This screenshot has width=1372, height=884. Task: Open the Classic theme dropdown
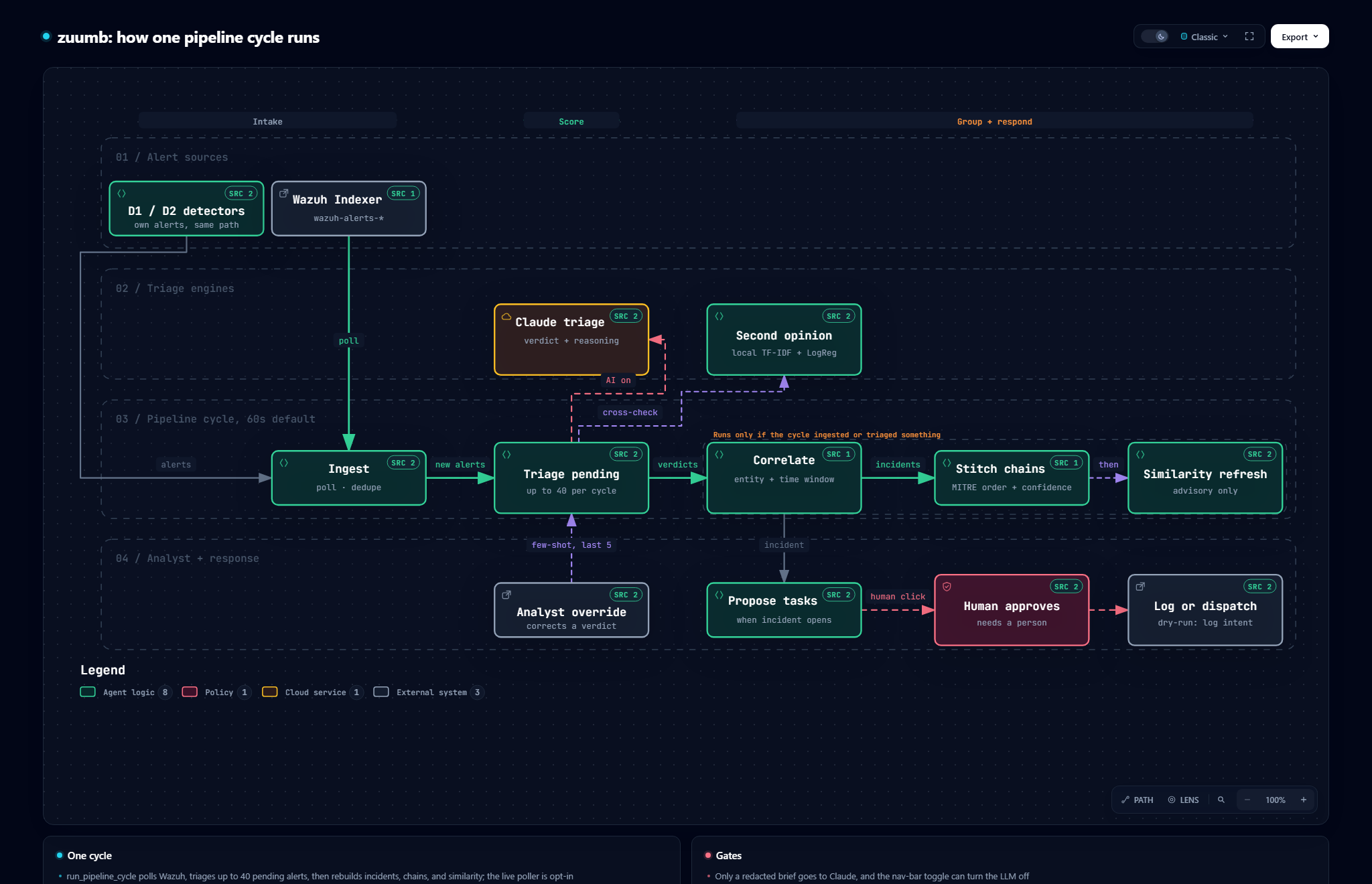click(1205, 37)
